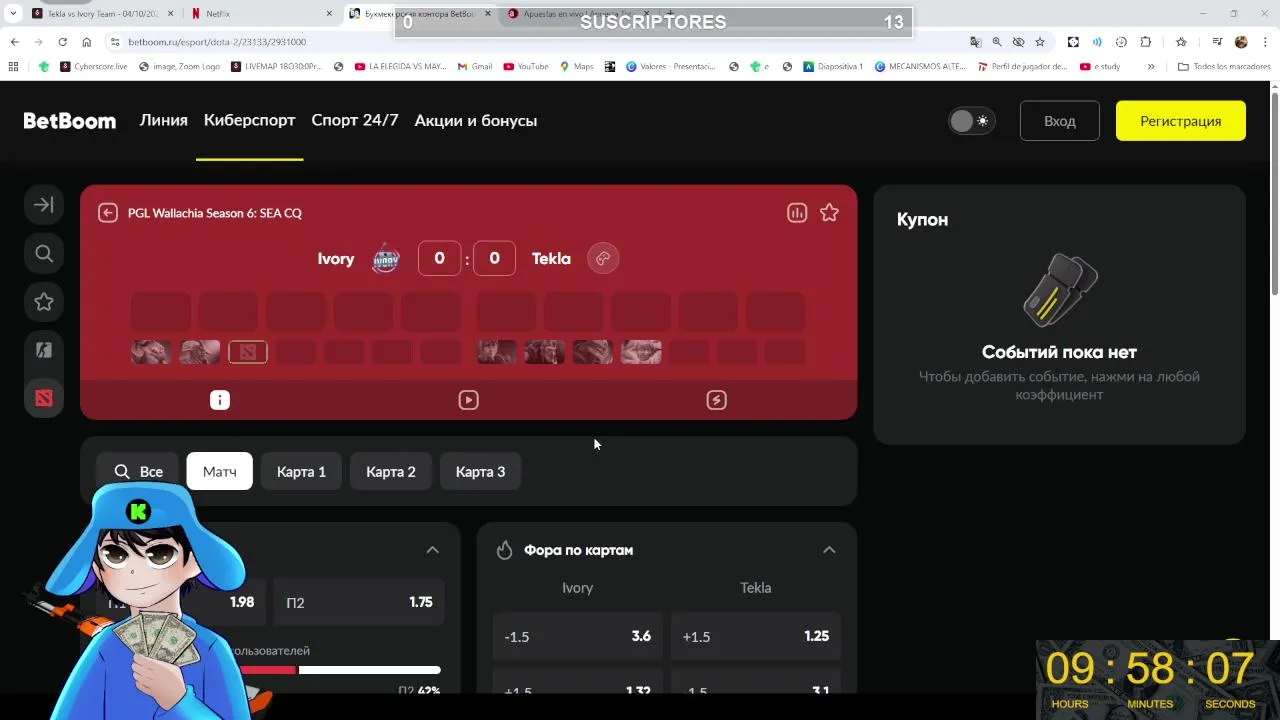Open the sidebar search icon
Viewport: 1280px width, 720px height.
[44, 254]
